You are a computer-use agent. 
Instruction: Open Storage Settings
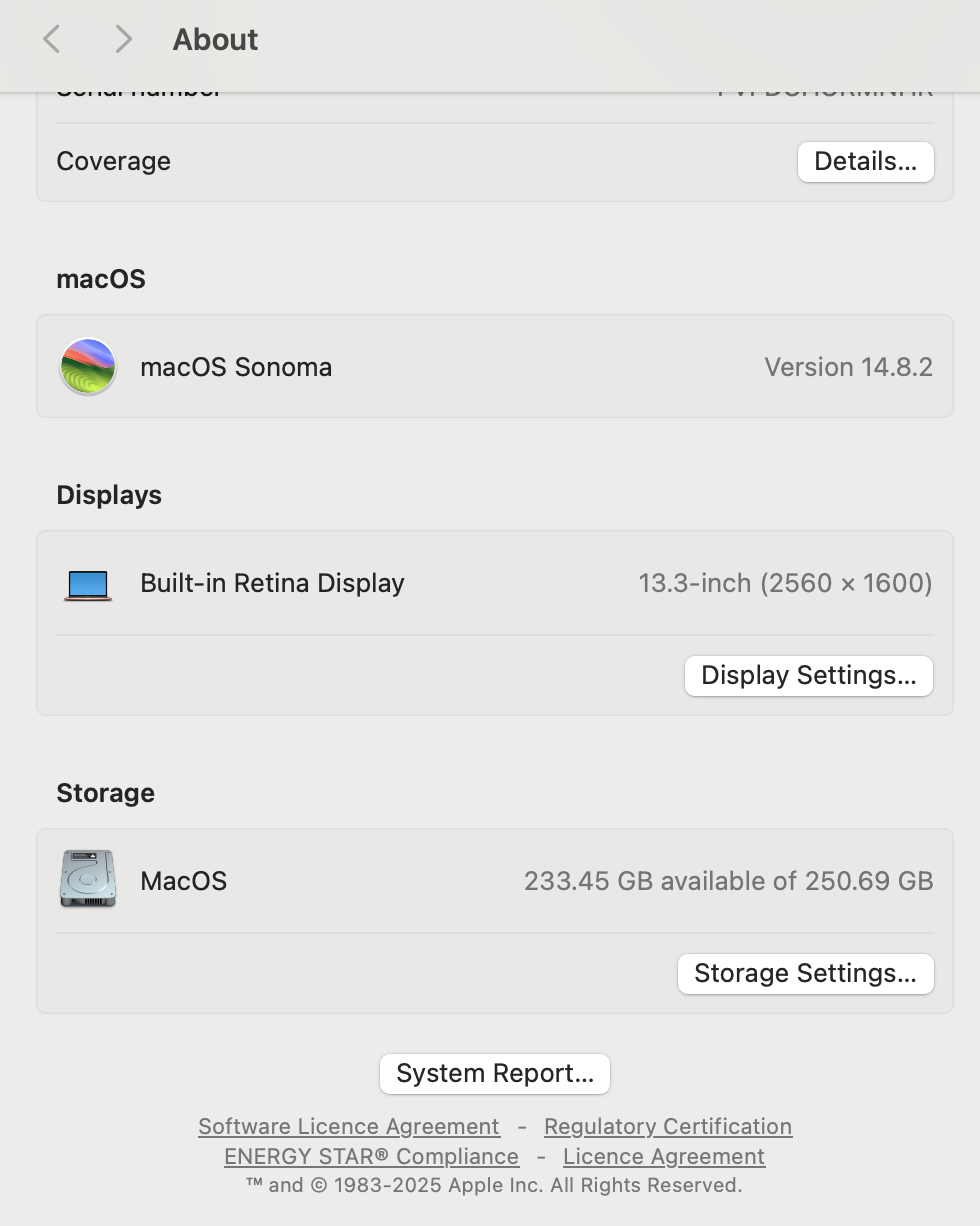(x=805, y=974)
